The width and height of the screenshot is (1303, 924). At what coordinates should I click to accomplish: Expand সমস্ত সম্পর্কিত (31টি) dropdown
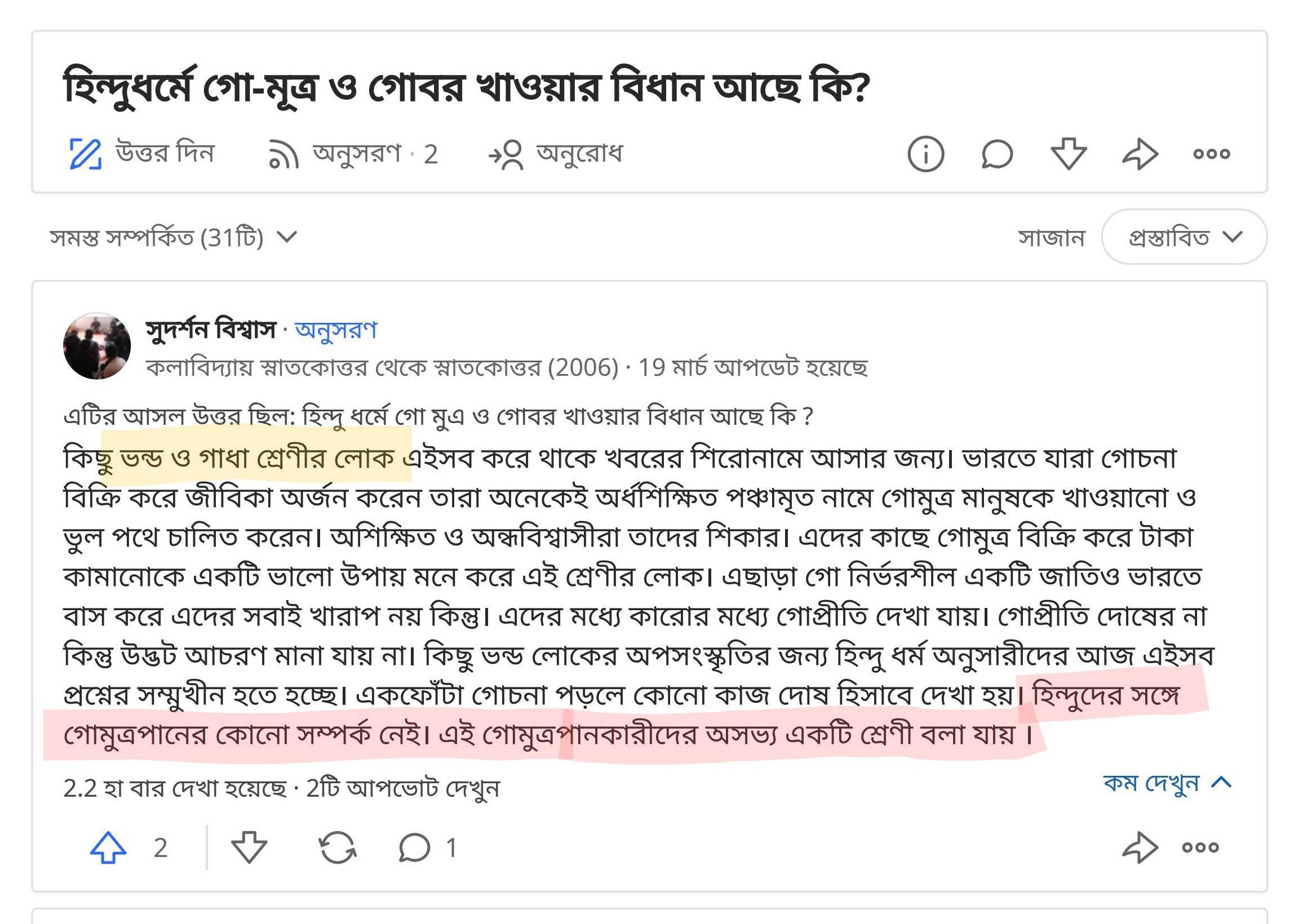(173, 237)
